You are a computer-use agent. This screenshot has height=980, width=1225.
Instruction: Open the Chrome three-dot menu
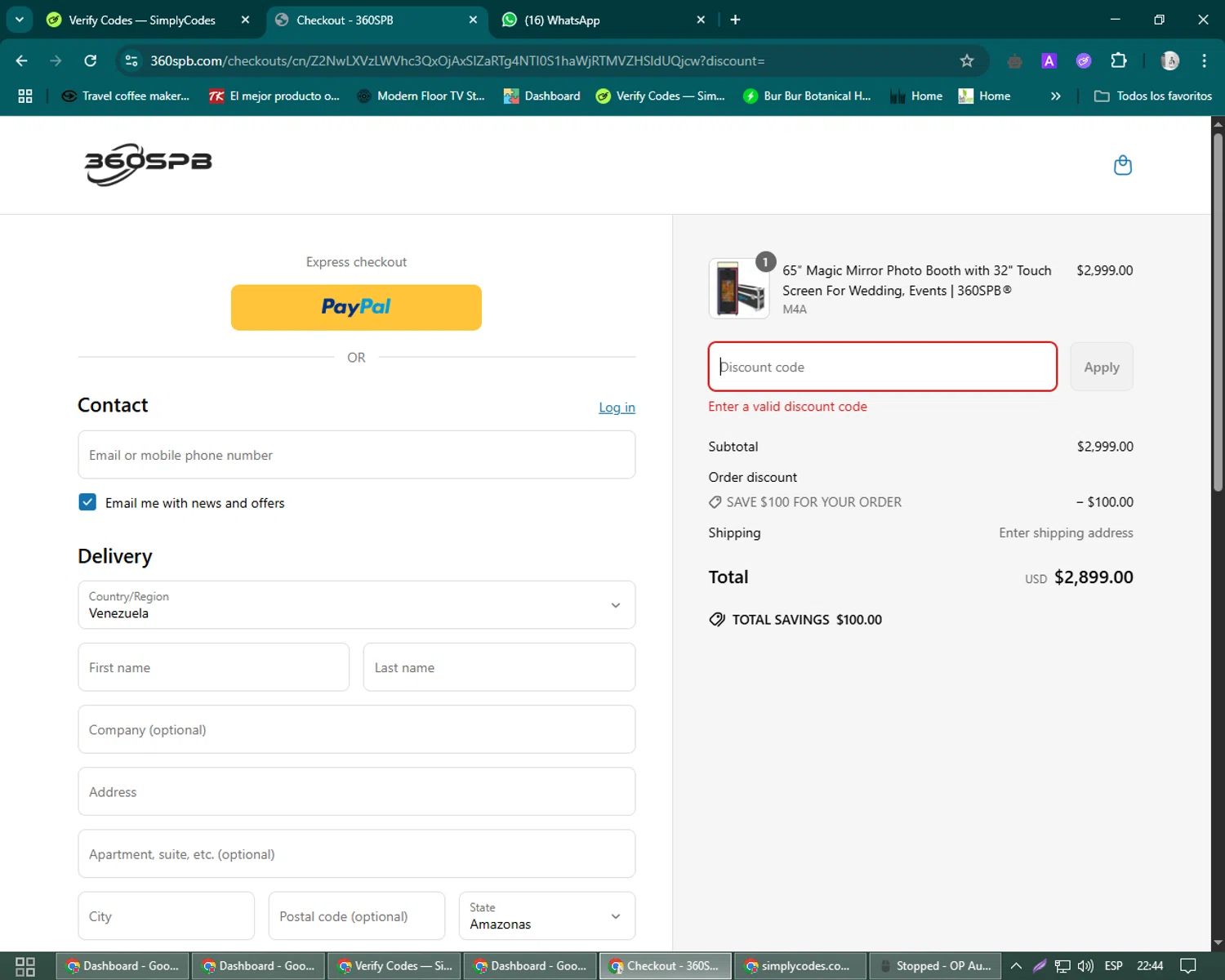coord(1204,60)
